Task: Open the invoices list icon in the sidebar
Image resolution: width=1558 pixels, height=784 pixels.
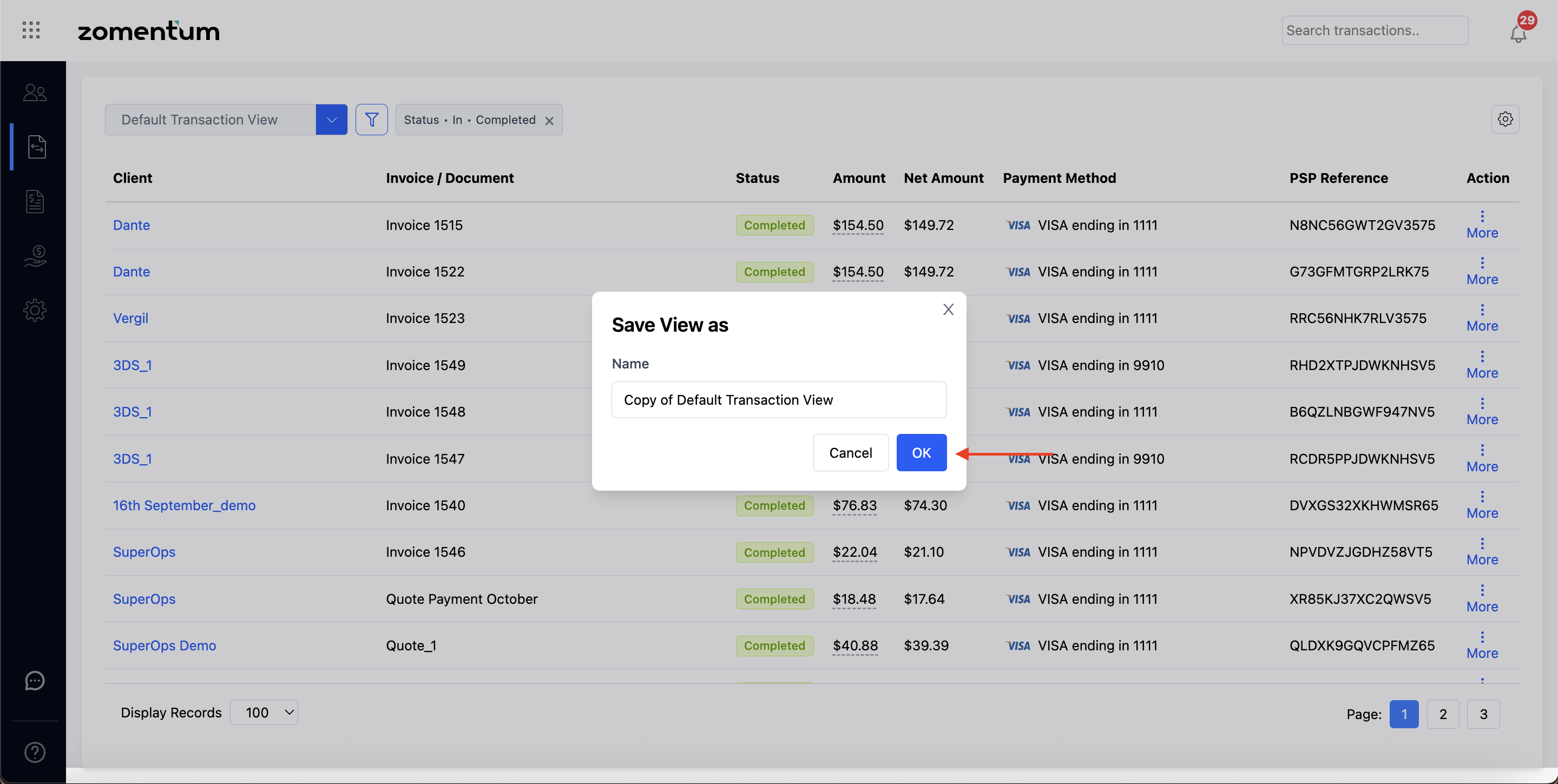Action: 35,201
